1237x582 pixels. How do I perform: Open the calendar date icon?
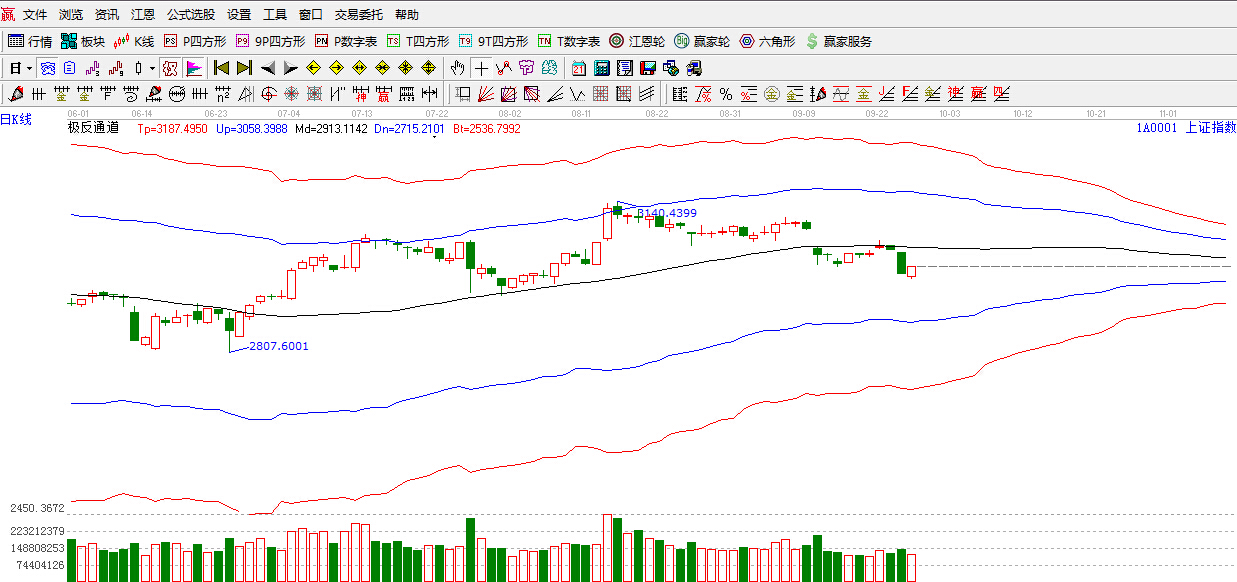[x=579, y=68]
